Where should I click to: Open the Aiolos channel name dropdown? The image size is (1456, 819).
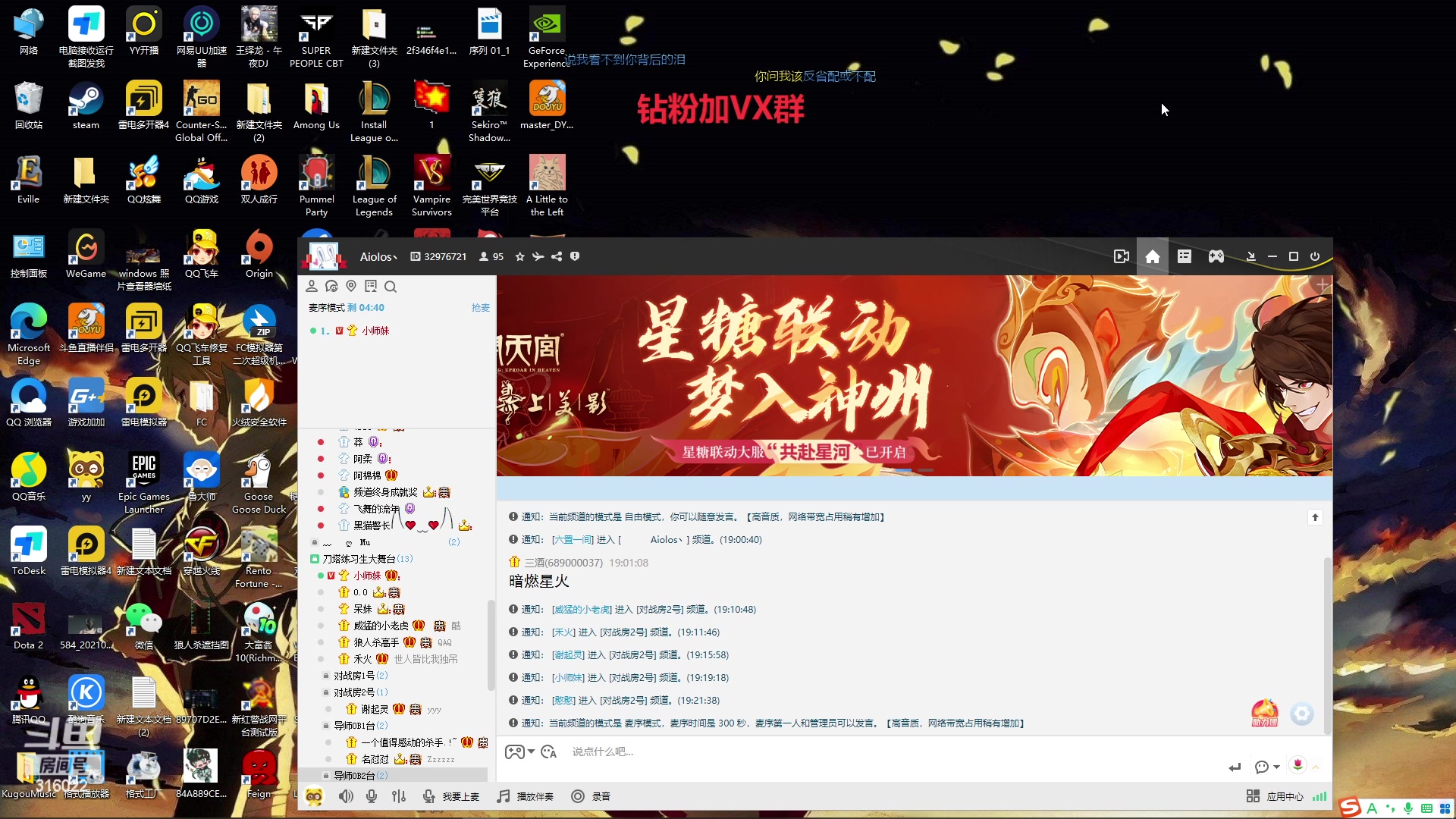click(378, 257)
